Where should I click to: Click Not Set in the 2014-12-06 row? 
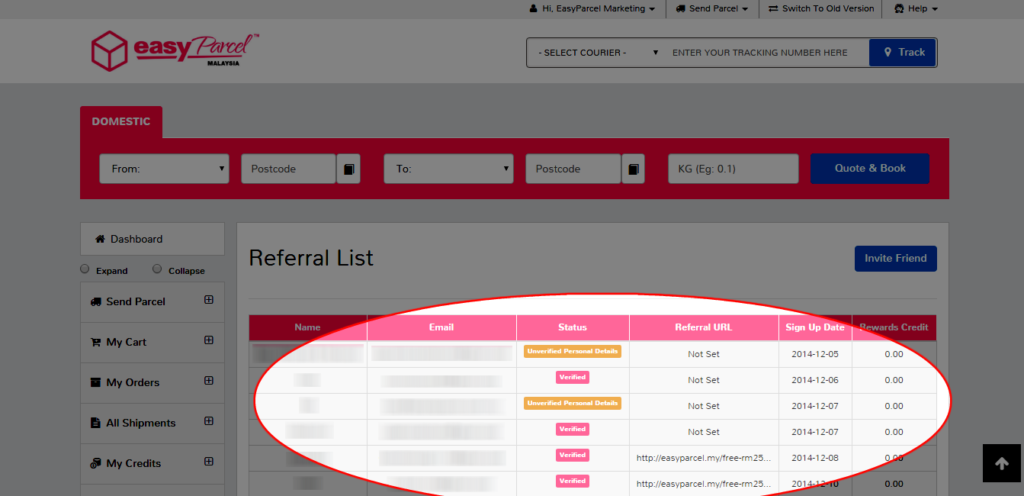coord(703,380)
